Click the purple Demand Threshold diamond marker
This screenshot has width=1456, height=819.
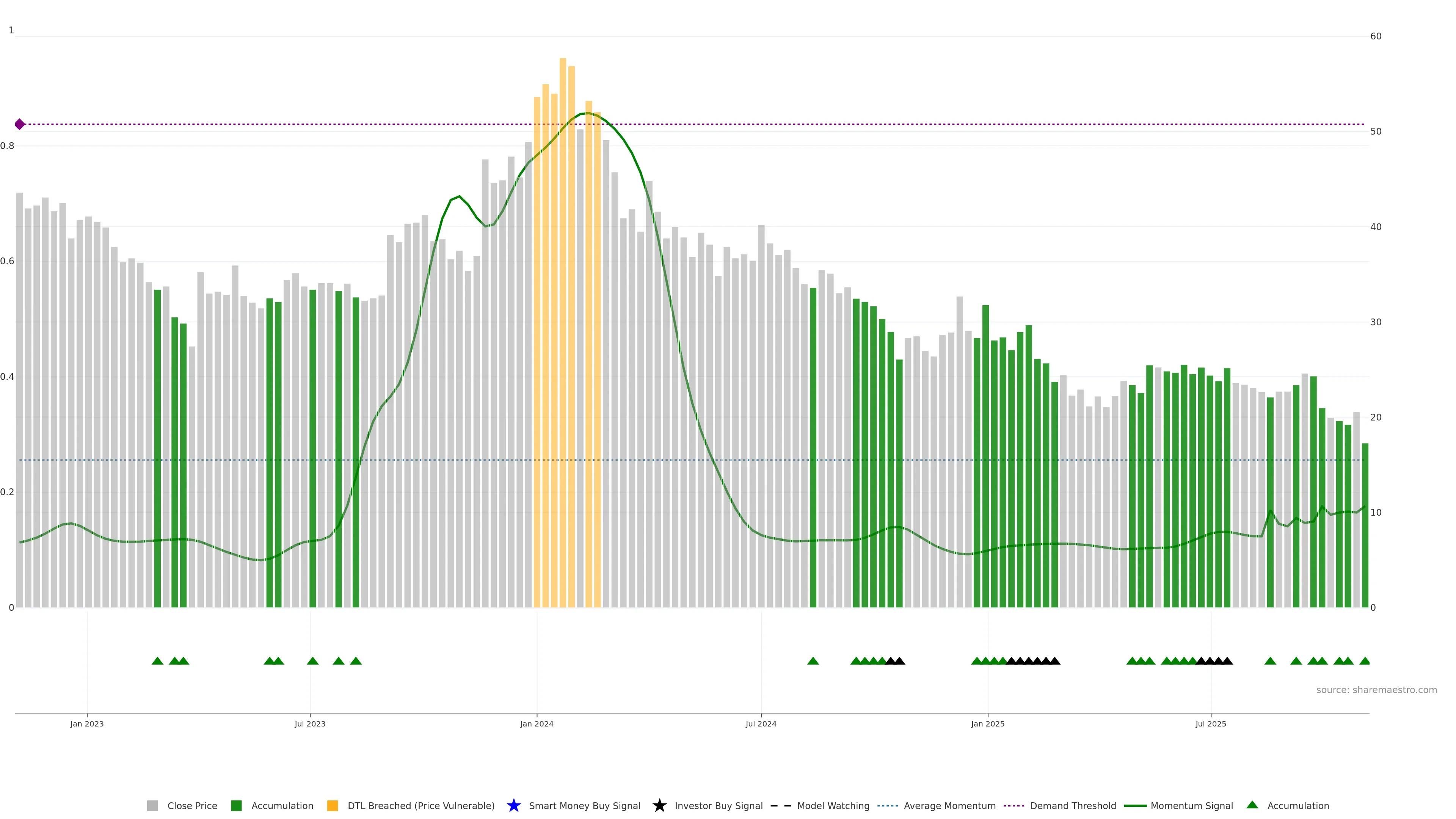pos(20,124)
